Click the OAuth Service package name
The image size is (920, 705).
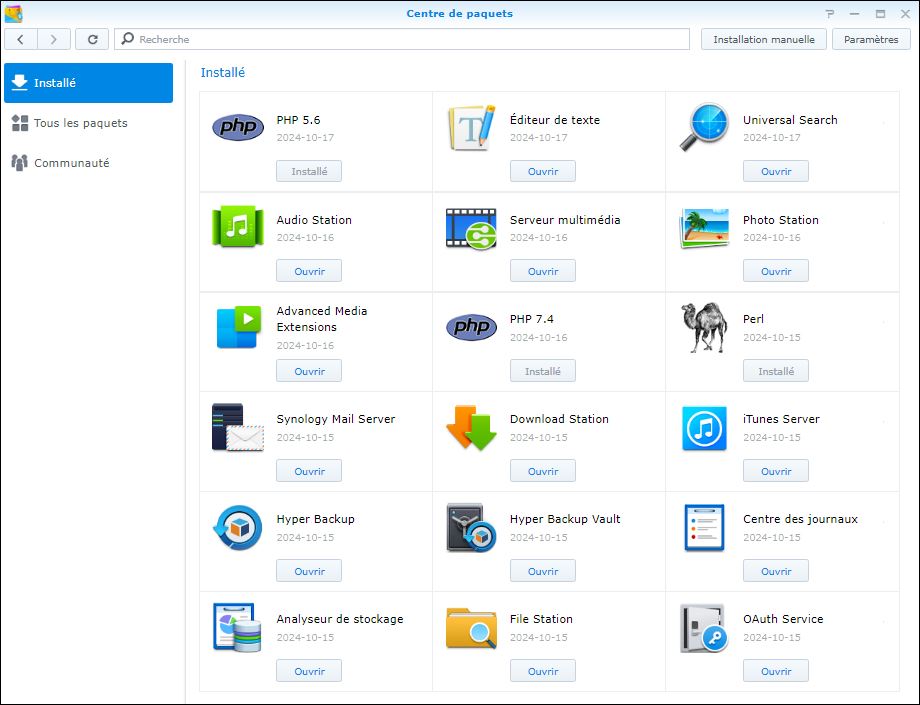tap(783, 619)
